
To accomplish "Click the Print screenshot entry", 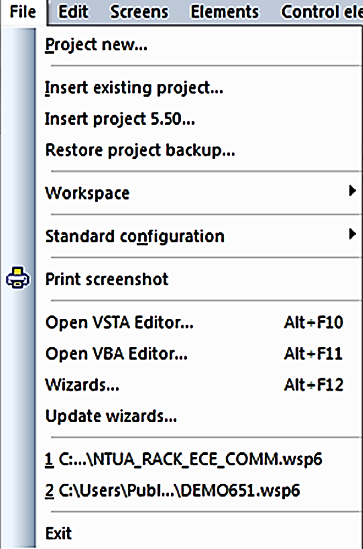I will (x=199, y=279).
